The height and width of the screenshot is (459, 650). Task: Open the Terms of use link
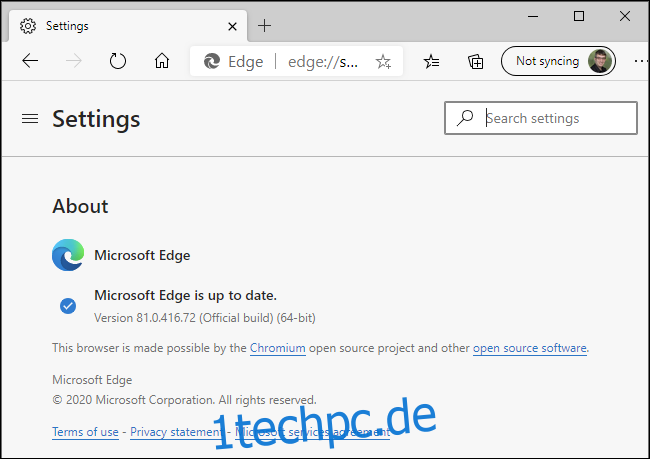click(x=85, y=432)
